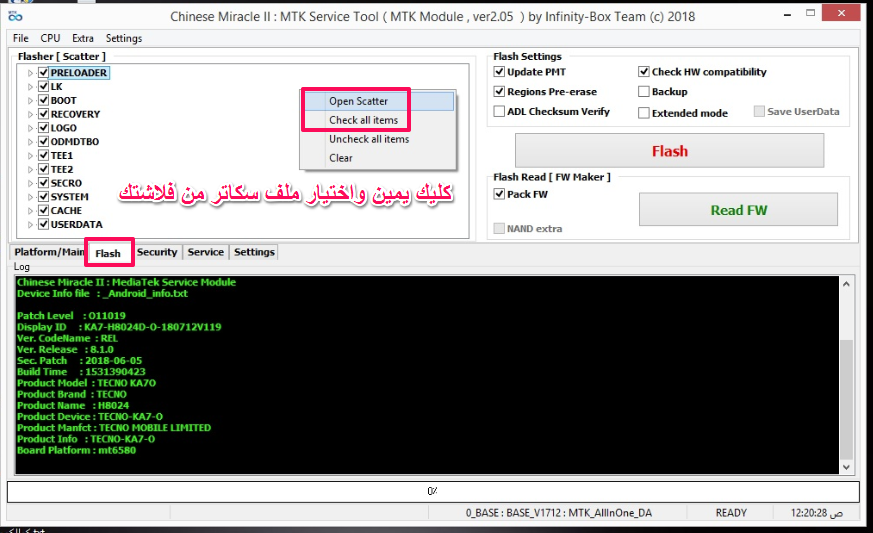Click the green Read FW button
The image size is (873, 533).
click(738, 210)
